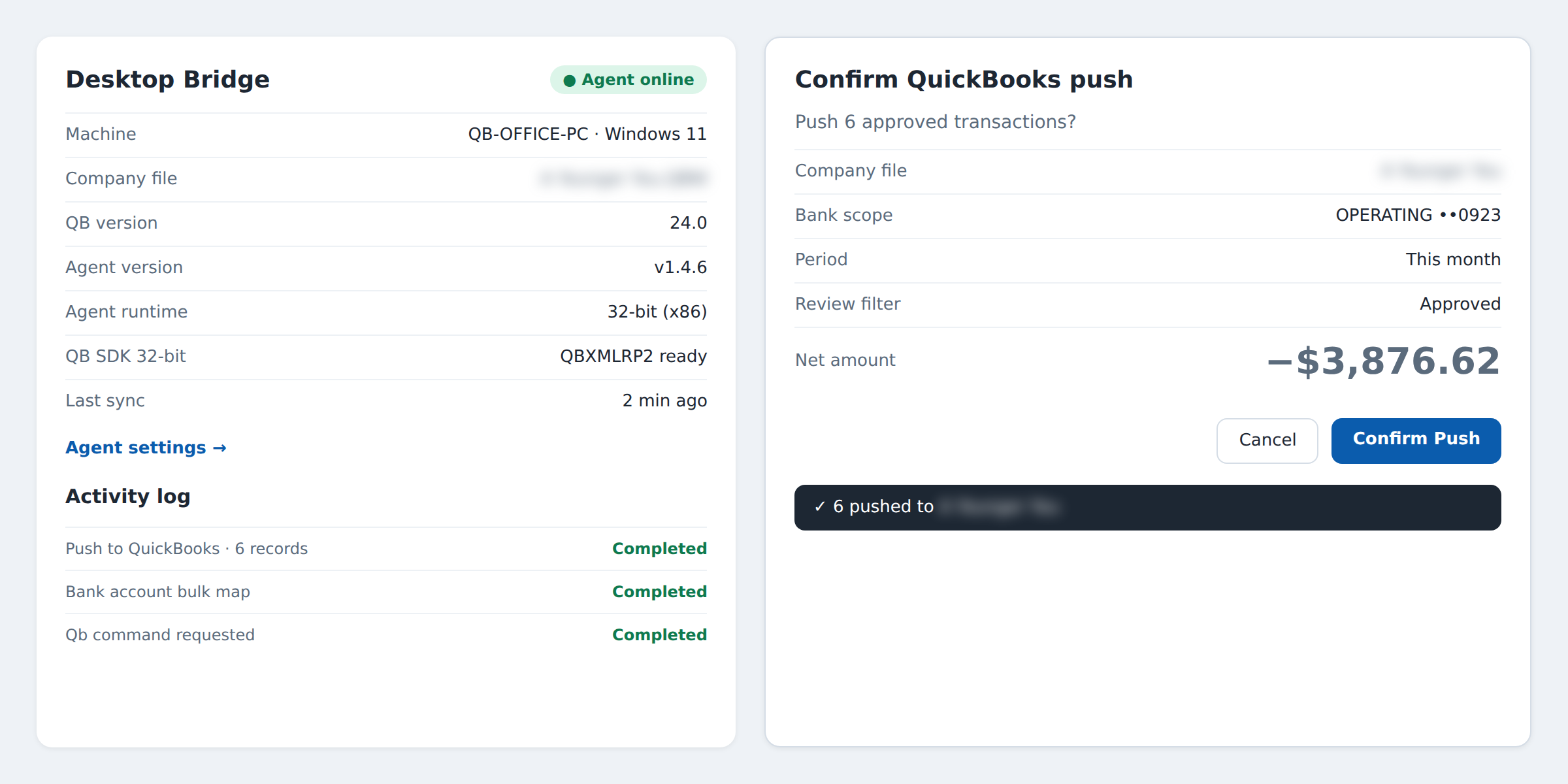Select 'QB-OFFICE-PC · Windows 11' machine value
Screen dimensions: 1568x784
click(x=587, y=134)
